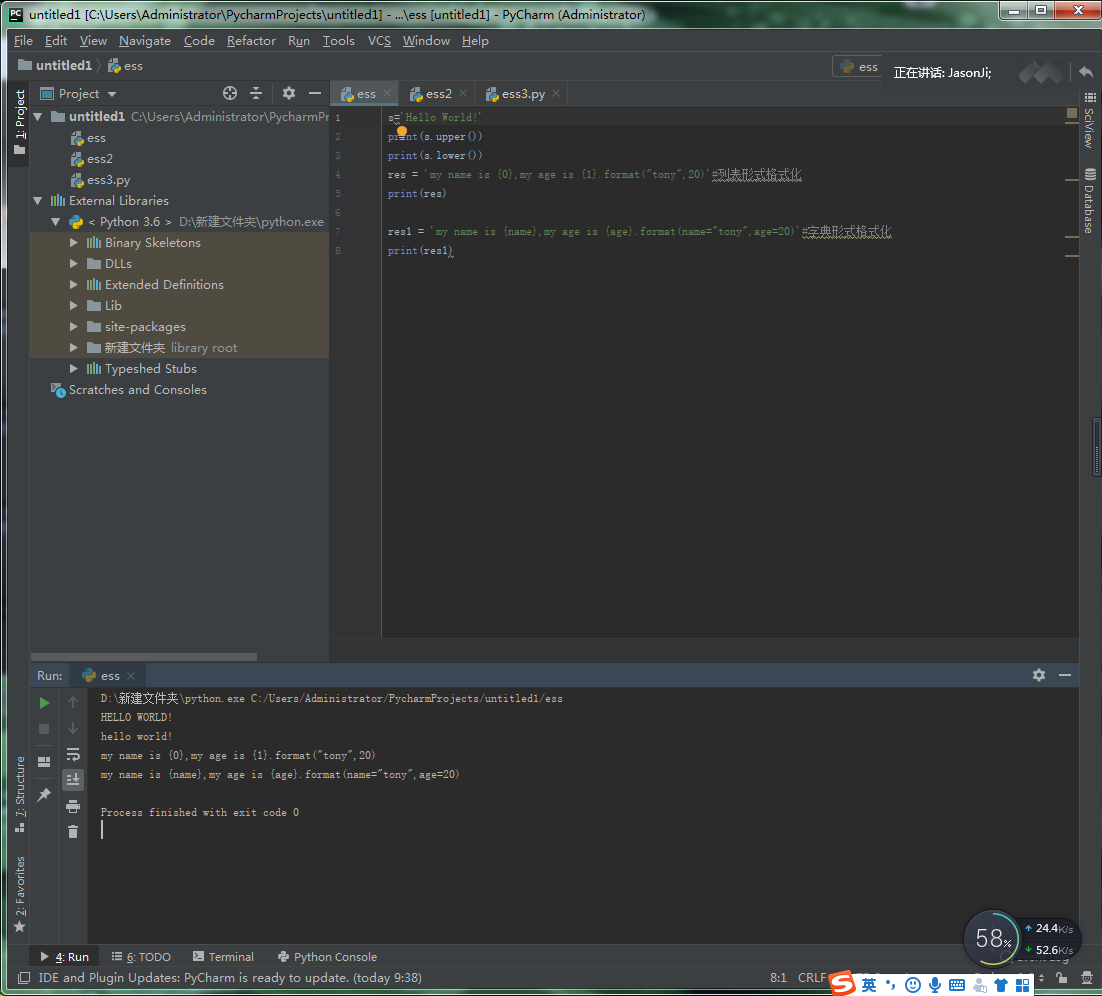This screenshot has height=996, width=1102.
Task: Click Collapse All icon in Project toolbar
Action: click(x=256, y=93)
